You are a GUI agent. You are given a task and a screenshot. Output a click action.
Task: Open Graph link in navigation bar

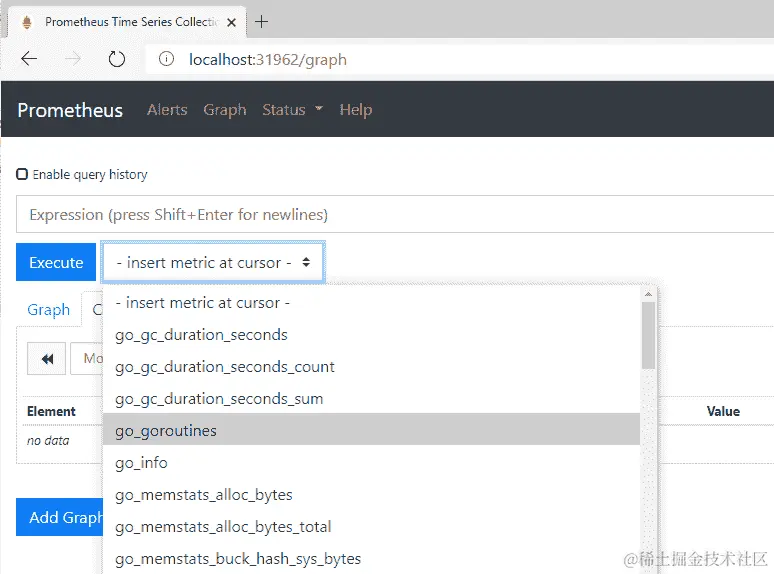(x=225, y=109)
